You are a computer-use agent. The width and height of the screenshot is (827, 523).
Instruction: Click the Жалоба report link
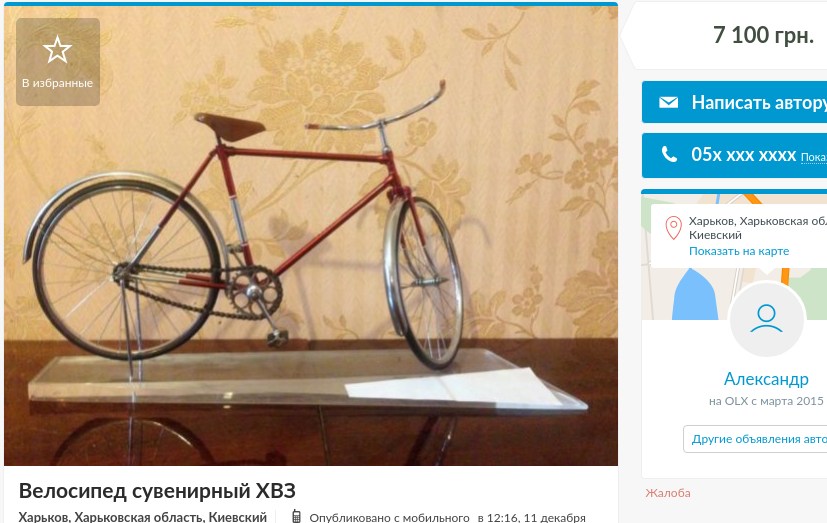click(668, 493)
